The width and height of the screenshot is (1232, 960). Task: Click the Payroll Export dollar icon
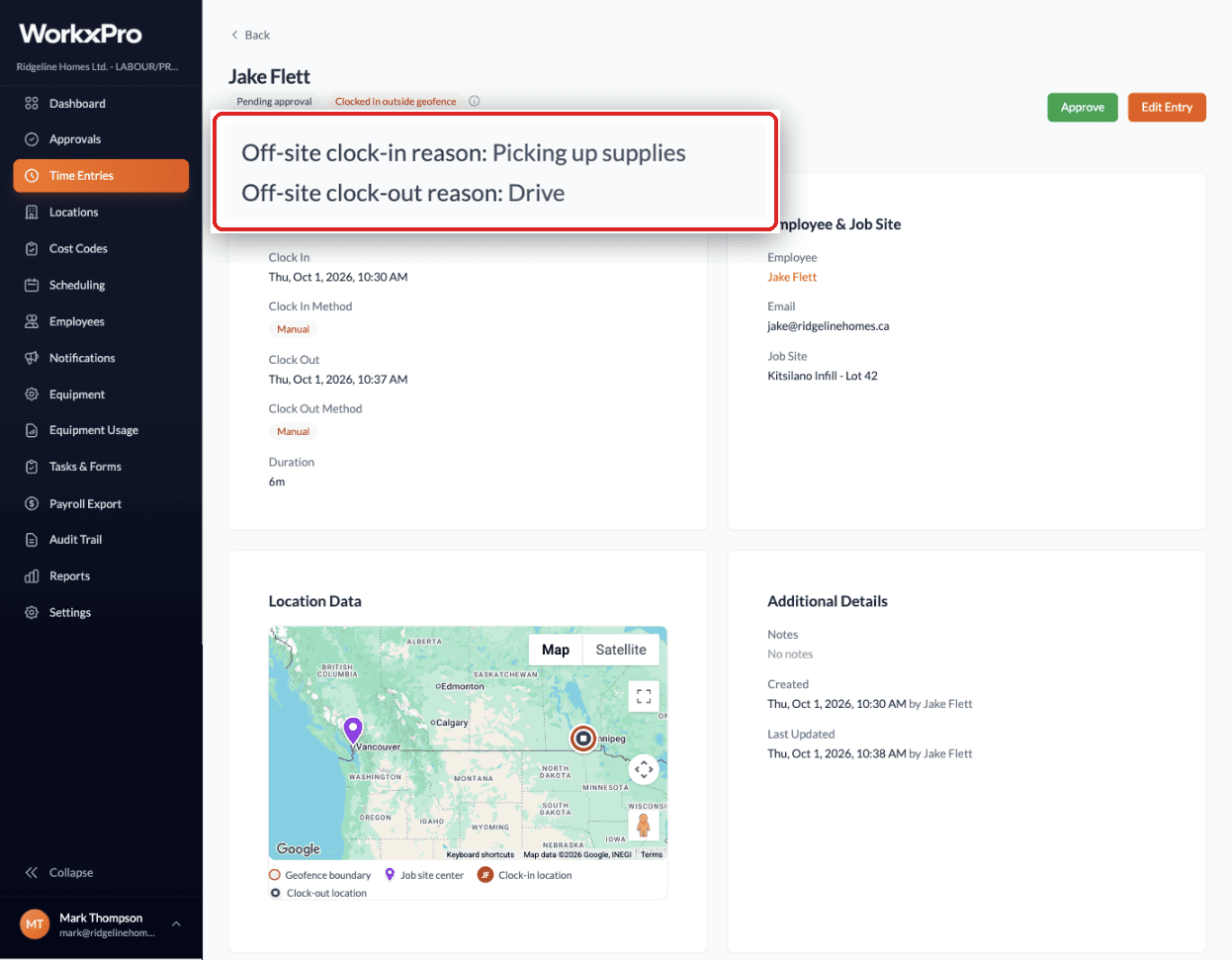click(x=32, y=504)
